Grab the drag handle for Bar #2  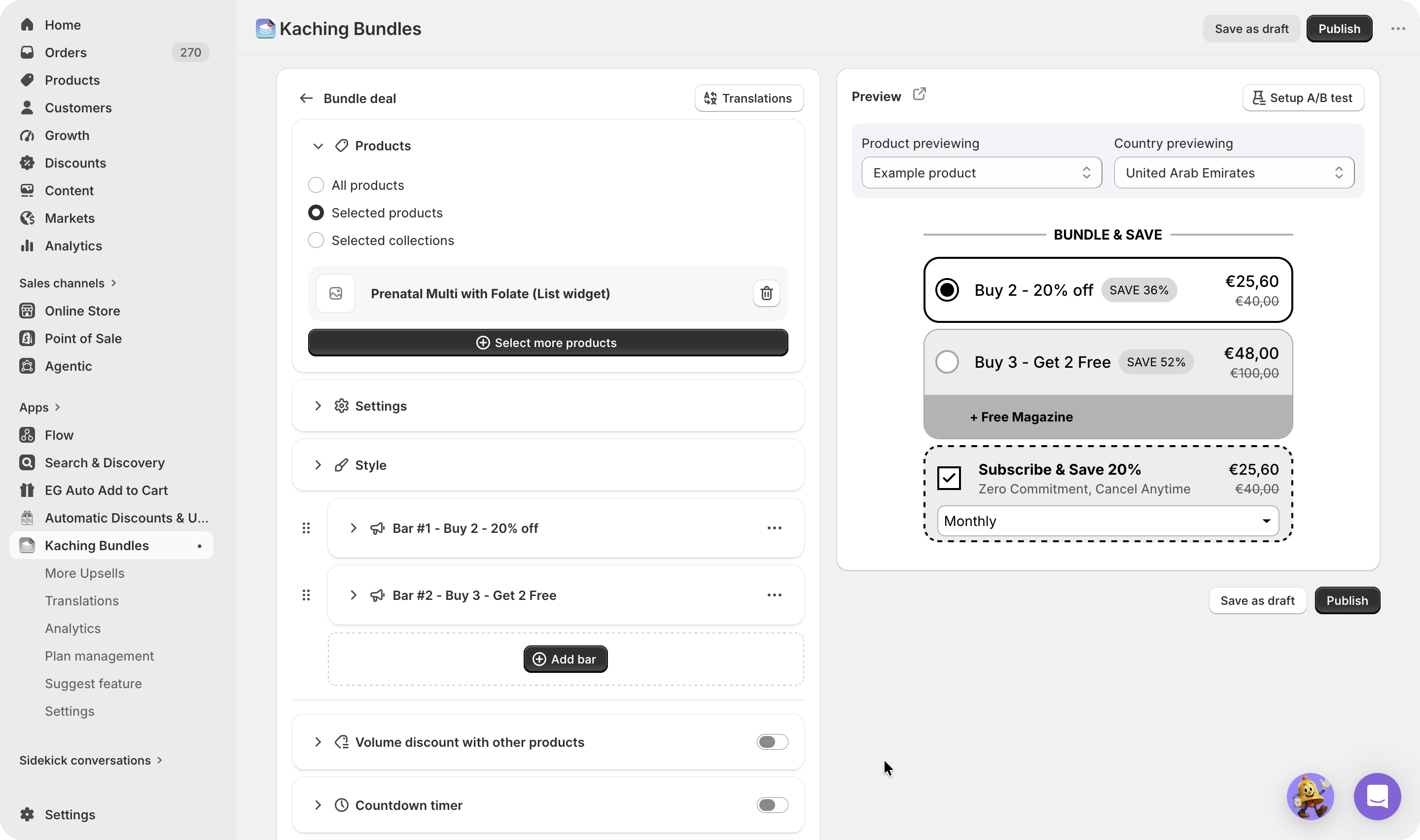[x=306, y=595]
